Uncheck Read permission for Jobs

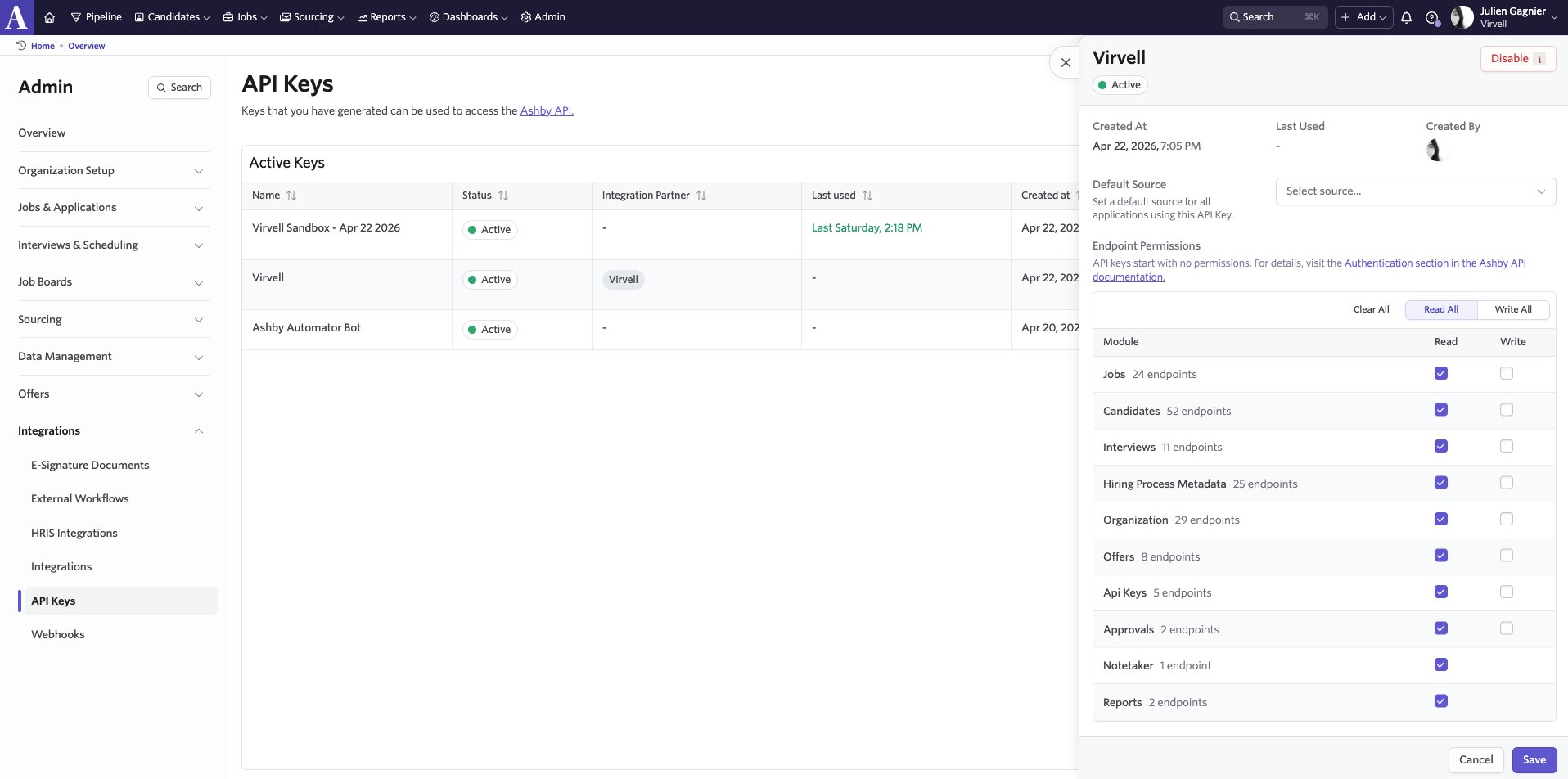(x=1441, y=373)
